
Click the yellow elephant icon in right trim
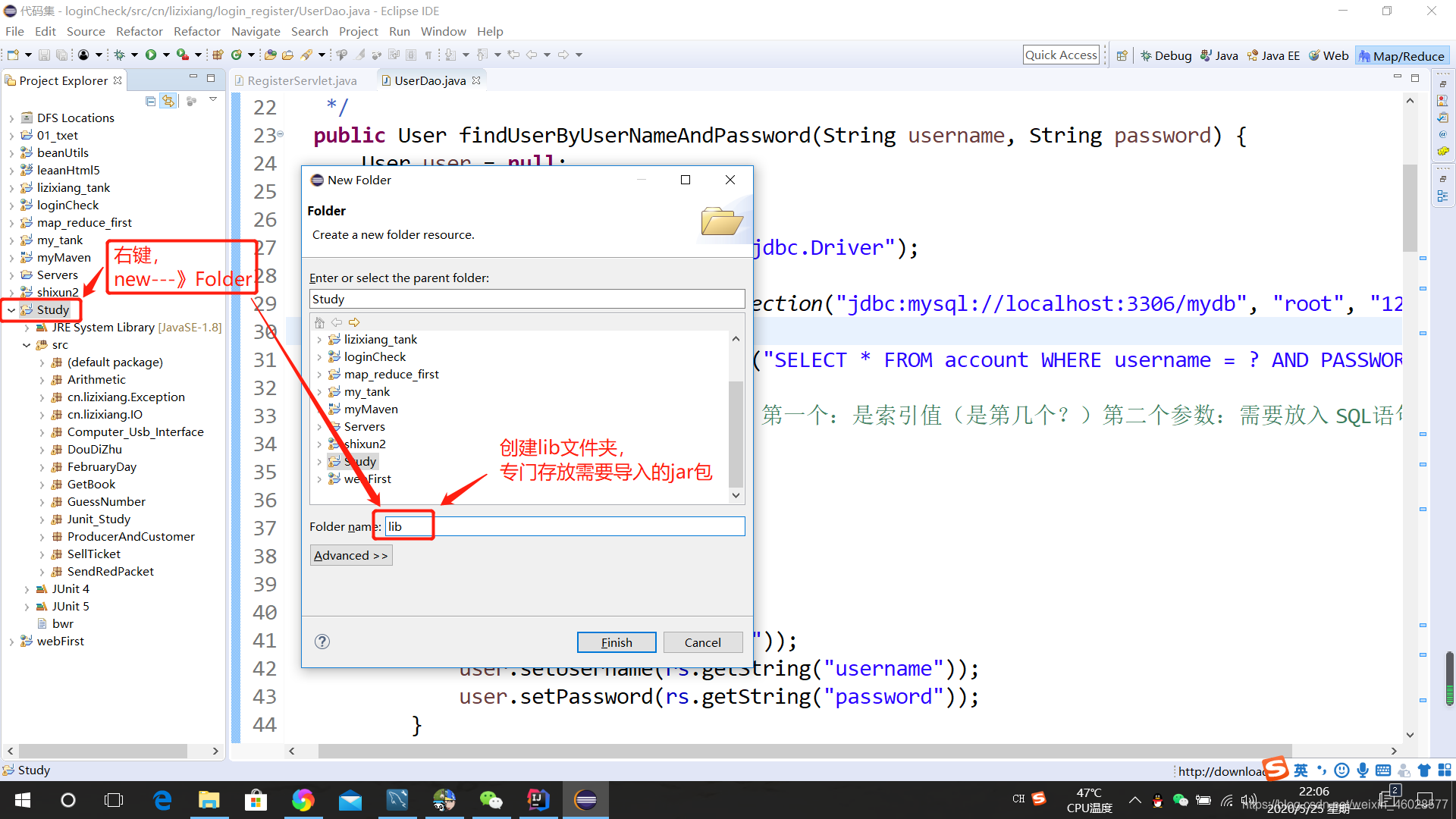[1442, 151]
